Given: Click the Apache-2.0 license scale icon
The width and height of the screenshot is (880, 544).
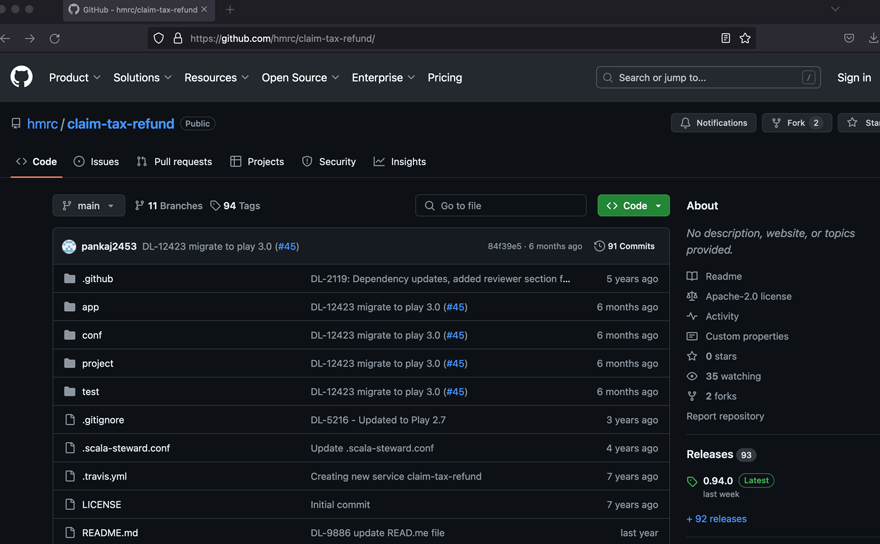Looking at the screenshot, I should point(692,296).
